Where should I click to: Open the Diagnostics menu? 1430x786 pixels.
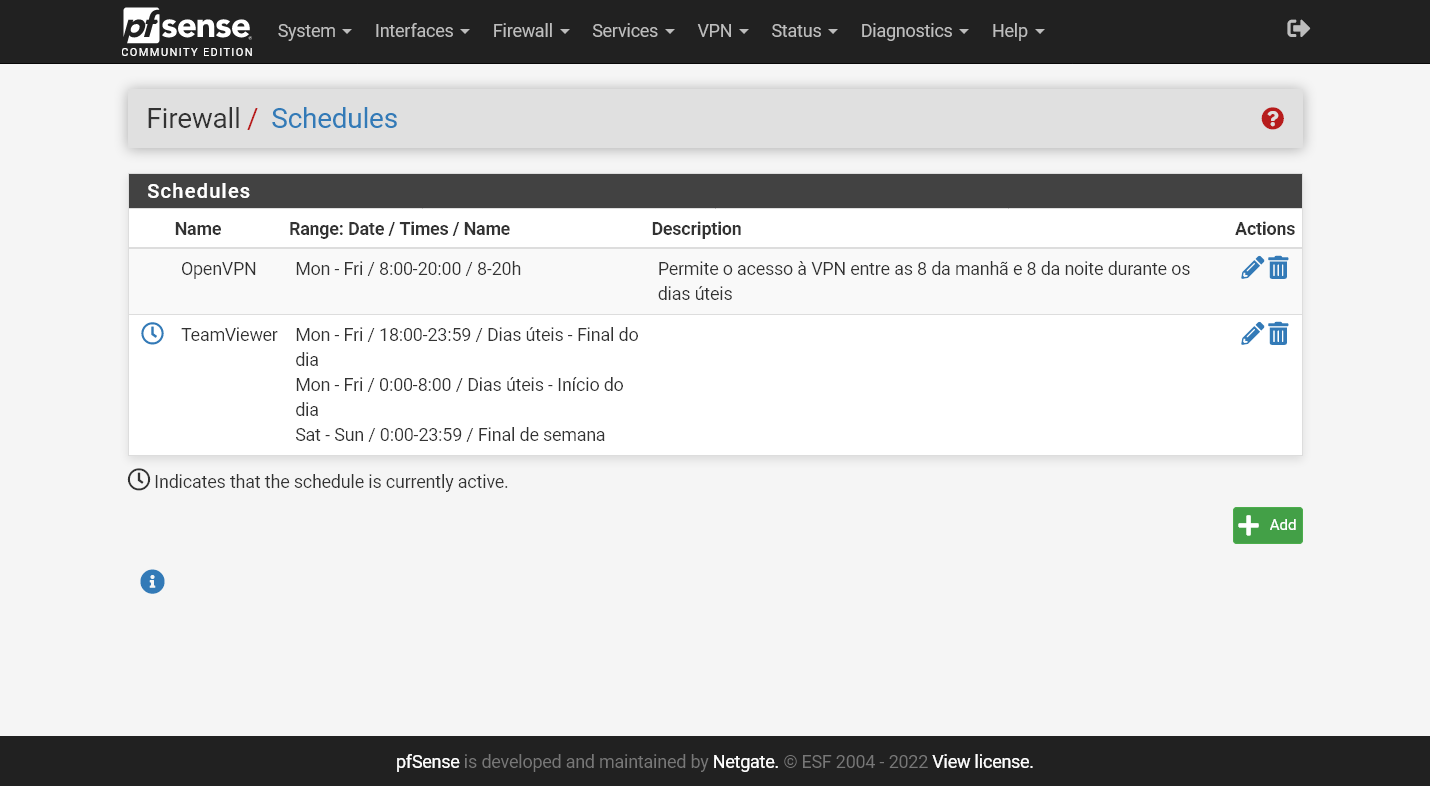pos(913,31)
